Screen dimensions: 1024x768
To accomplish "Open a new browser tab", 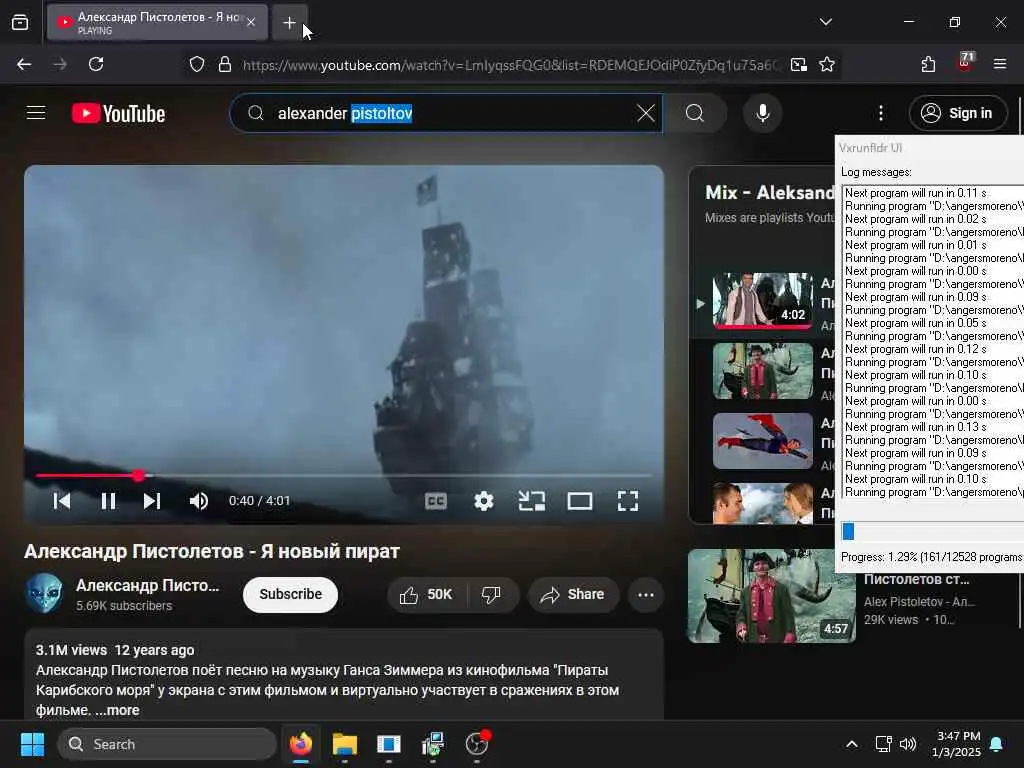I will click(x=289, y=23).
